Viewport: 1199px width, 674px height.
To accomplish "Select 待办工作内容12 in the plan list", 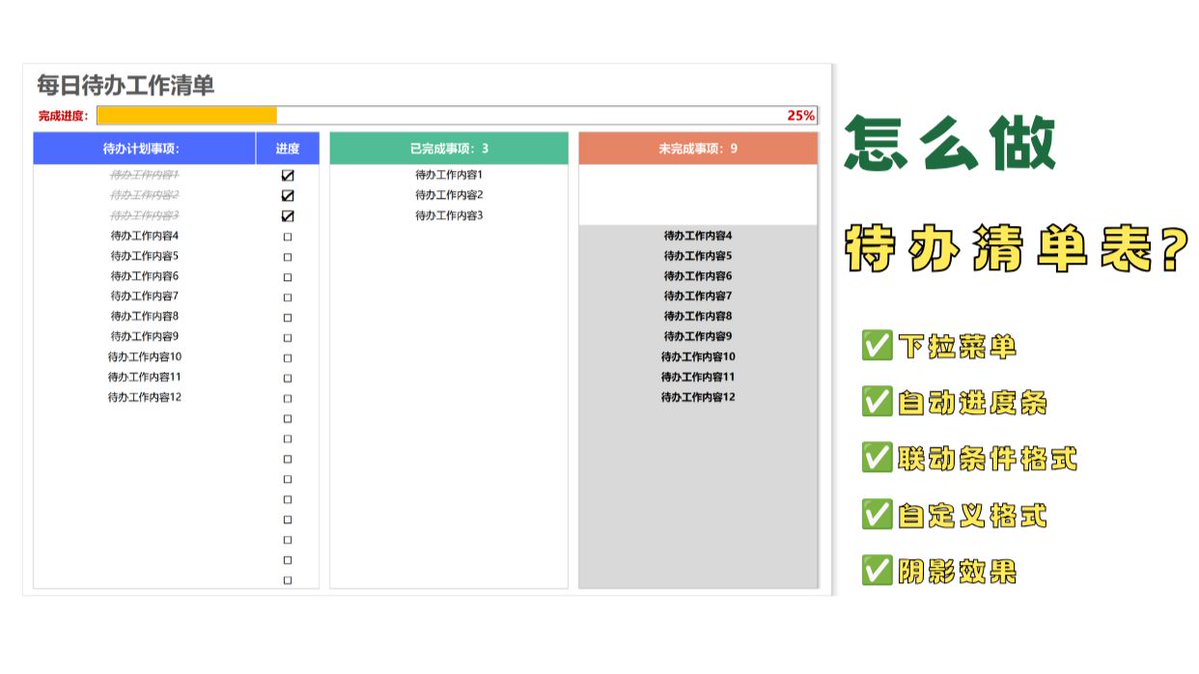I will (145, 397).
